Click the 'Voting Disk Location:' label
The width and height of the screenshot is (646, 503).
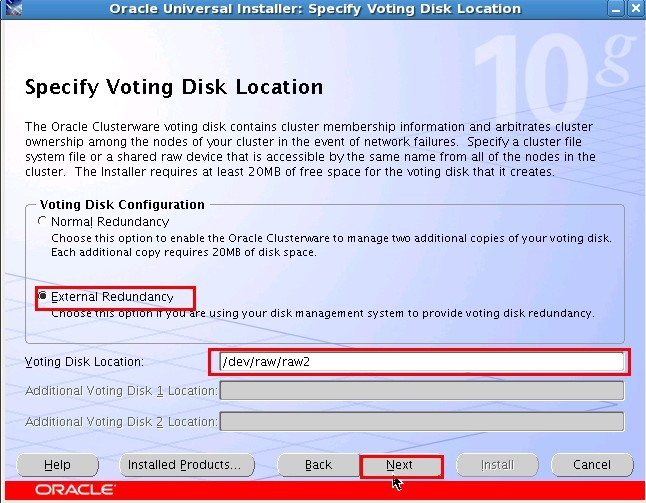[x=84, y=362]
